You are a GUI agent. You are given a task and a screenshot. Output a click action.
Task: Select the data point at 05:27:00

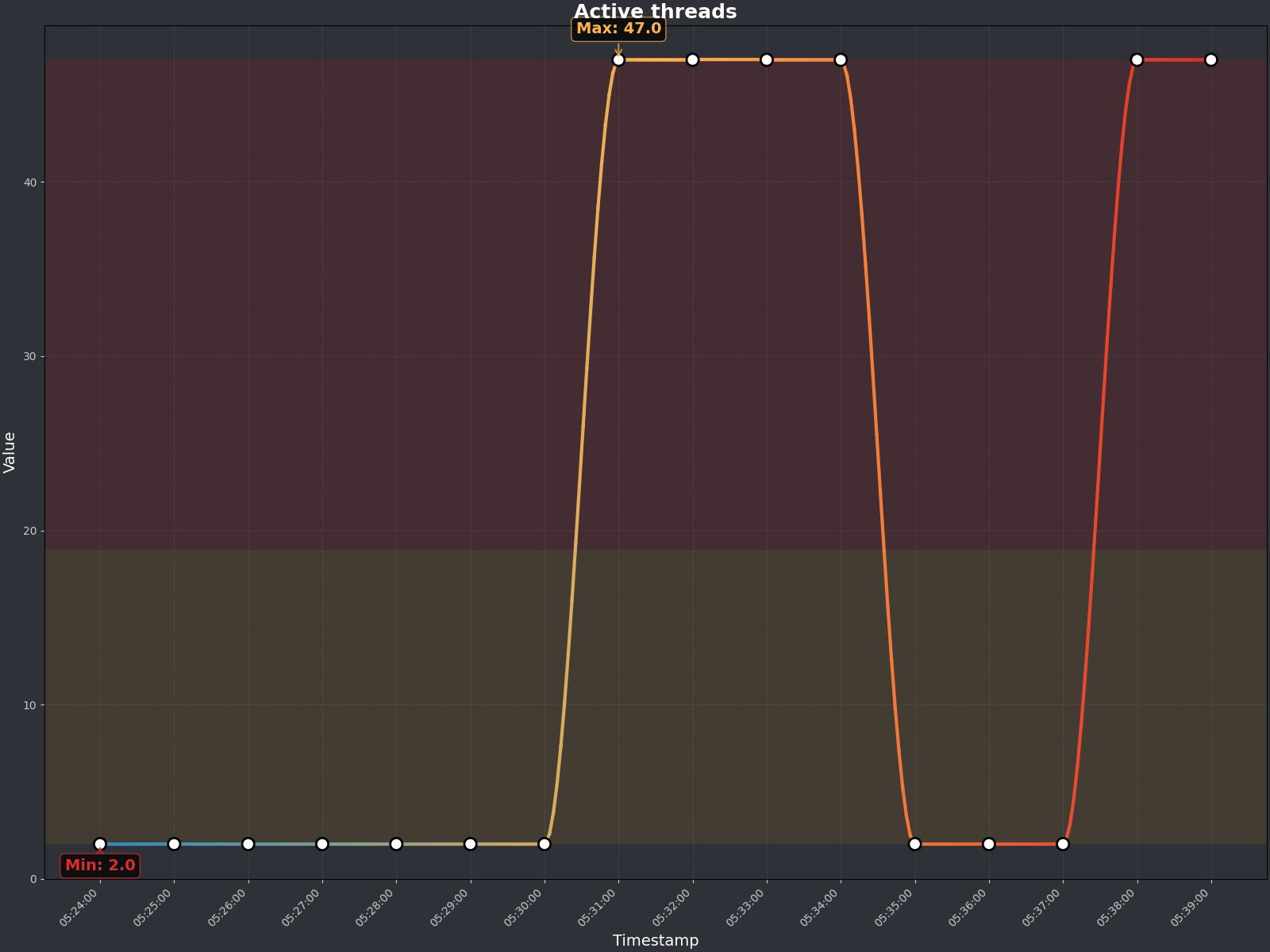click(x=322, y=844)
